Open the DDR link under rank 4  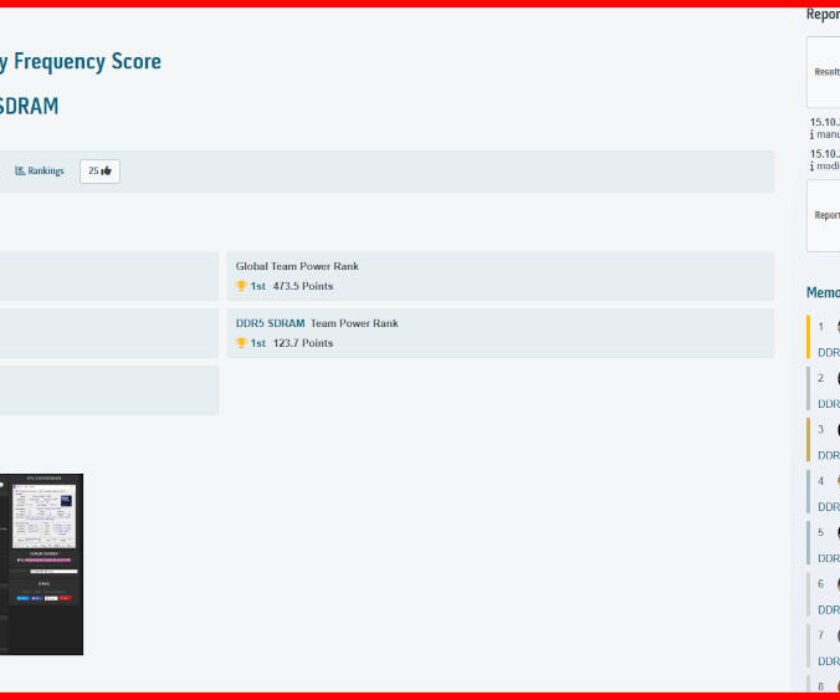coord(828,507)
